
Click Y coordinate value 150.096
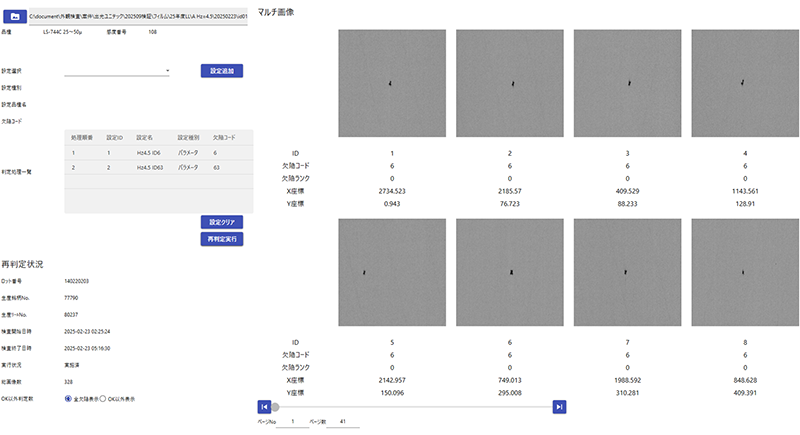392,393
